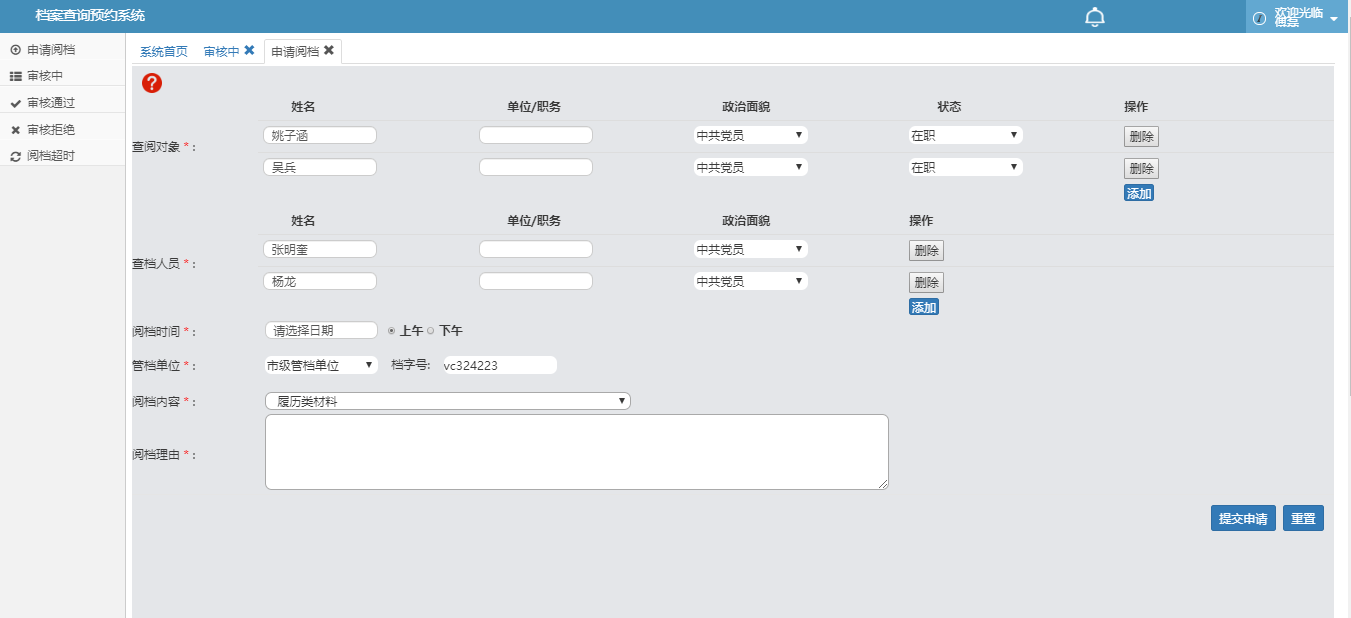The width and height of the screenshot is (1351, 618).
Task: Click the 审核中 list icon in sidebar
Action: [x=15, y=76]
